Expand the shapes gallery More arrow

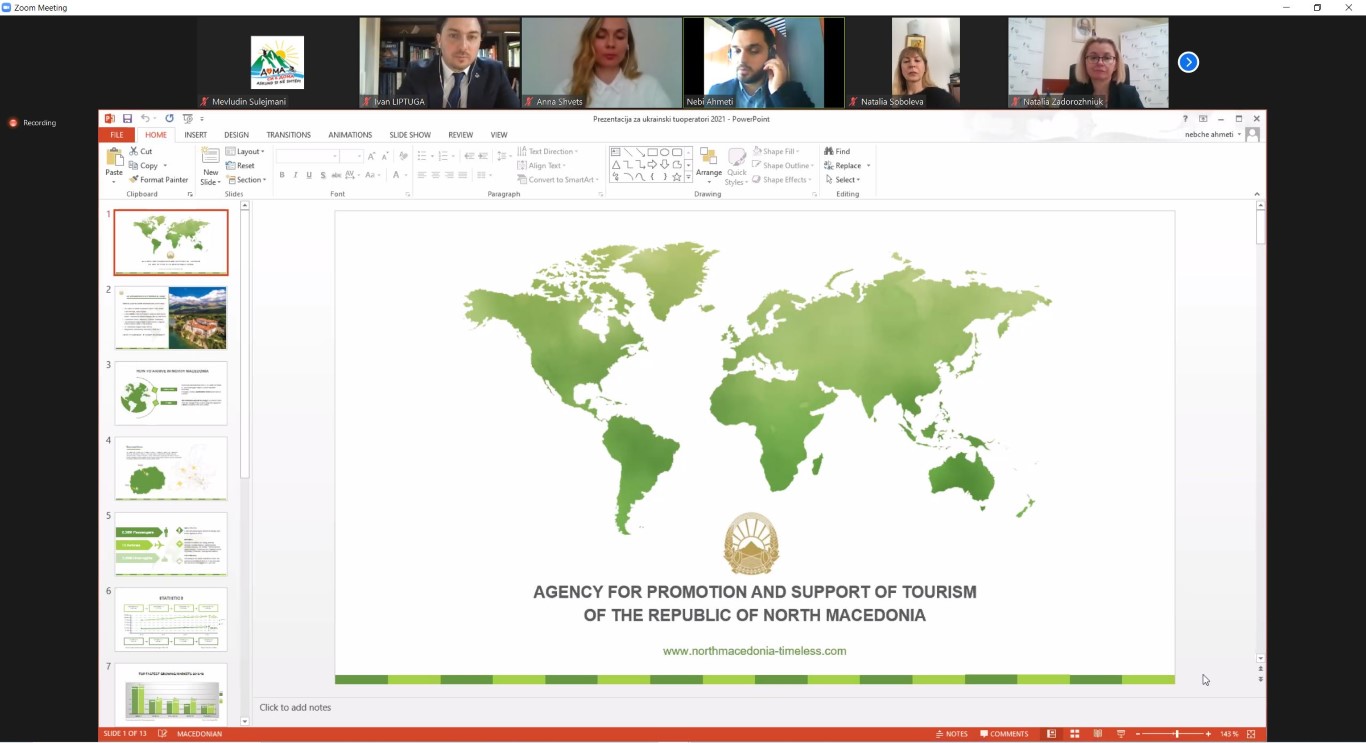point(688,178)
